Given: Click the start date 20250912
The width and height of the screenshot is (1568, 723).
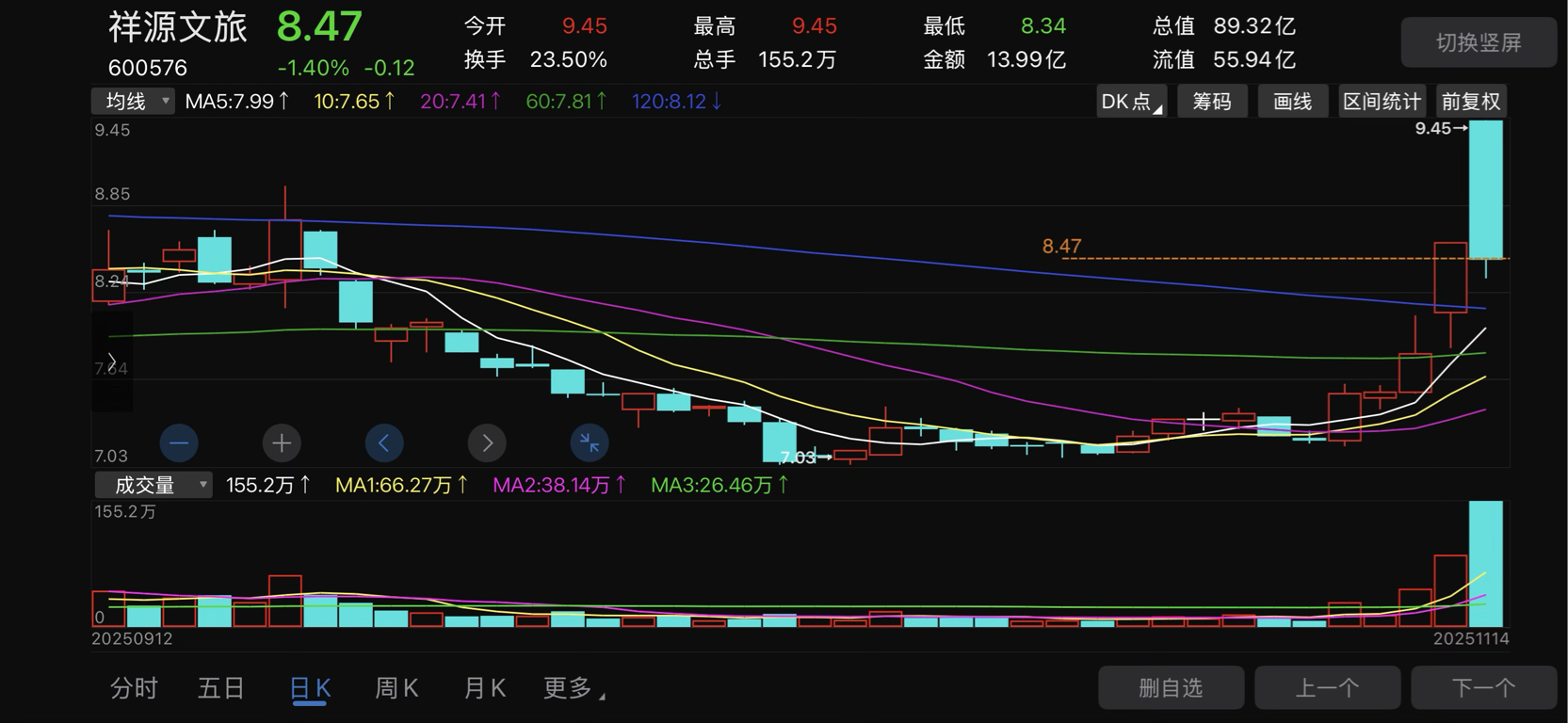Looking at the screenshot, I should click(131, 639).
